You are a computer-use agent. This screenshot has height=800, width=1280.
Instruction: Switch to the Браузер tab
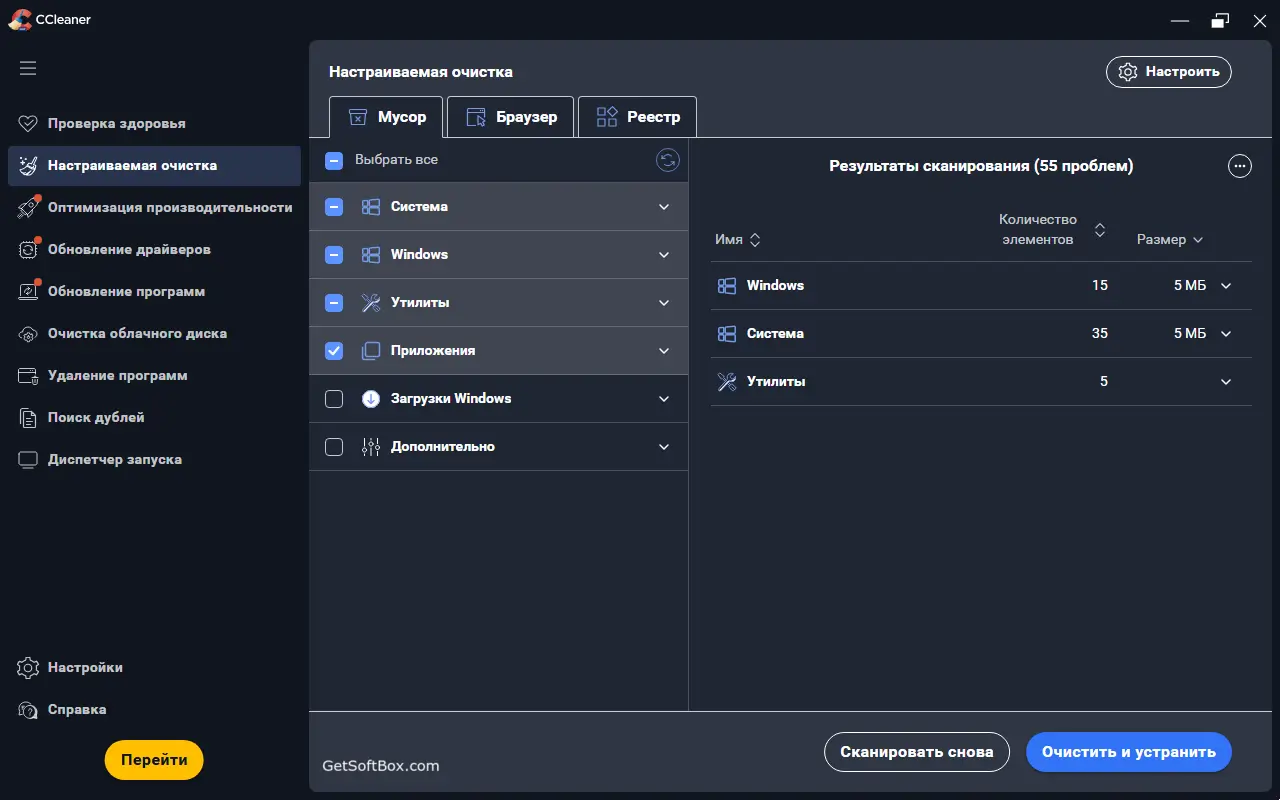(510, 117)
